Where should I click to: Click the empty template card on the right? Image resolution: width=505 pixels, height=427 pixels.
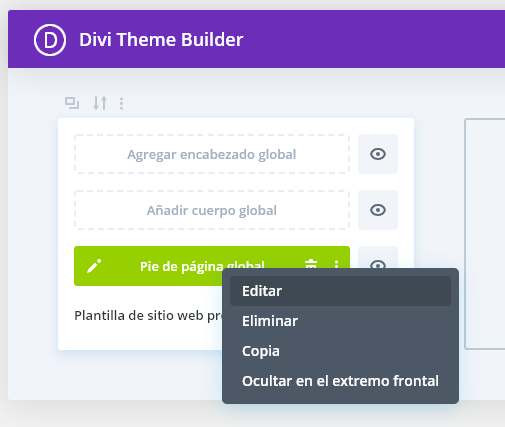485,234
